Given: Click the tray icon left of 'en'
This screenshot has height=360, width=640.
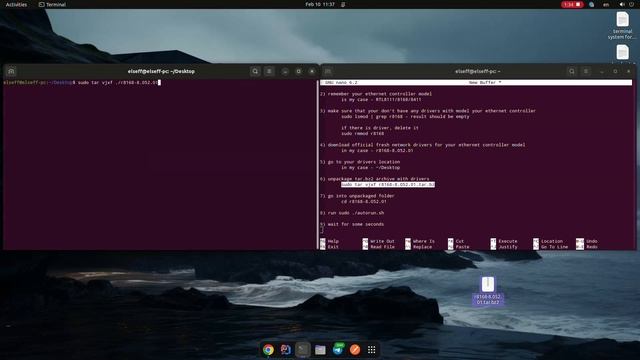Looking at the screenshot, I should [591, 4].
